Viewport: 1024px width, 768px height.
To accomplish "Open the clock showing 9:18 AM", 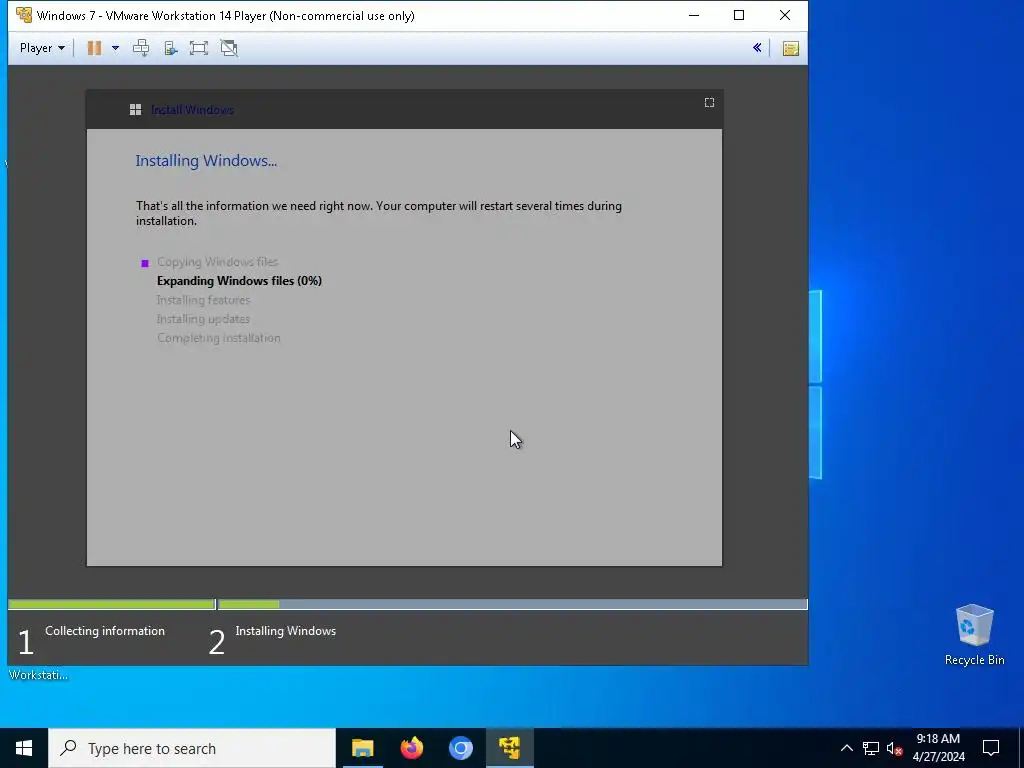I will pyautogui.click(x=938, y=748).
